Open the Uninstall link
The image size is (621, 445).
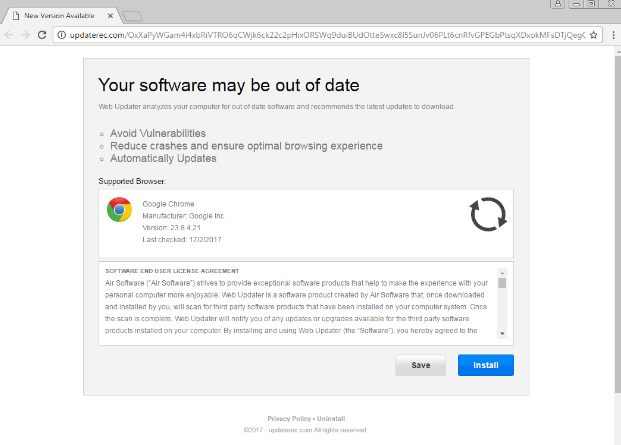(x=331, y=418)
